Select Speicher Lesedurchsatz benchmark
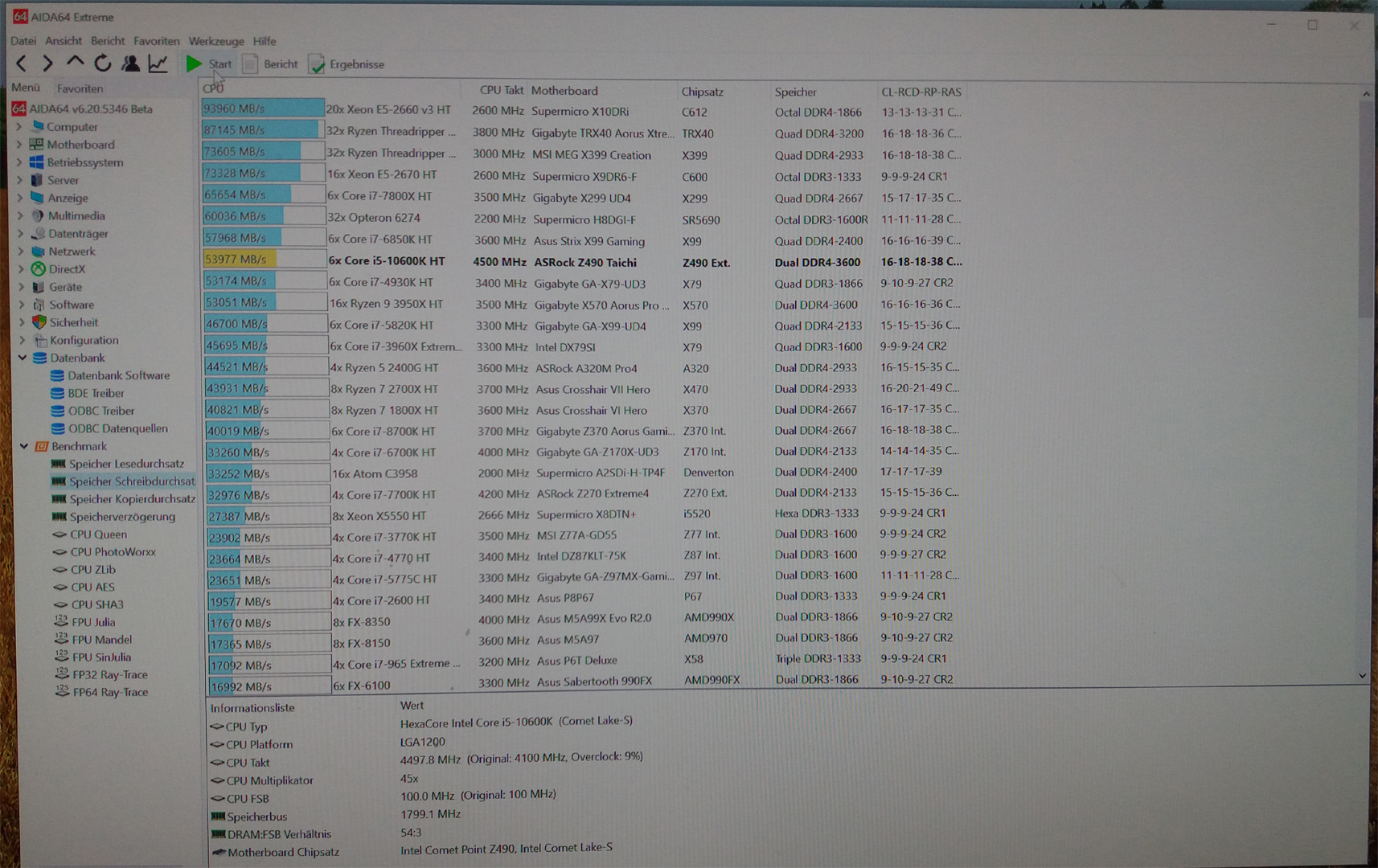The height and width of the screenshot is (868, 1378). click(126, 464)
